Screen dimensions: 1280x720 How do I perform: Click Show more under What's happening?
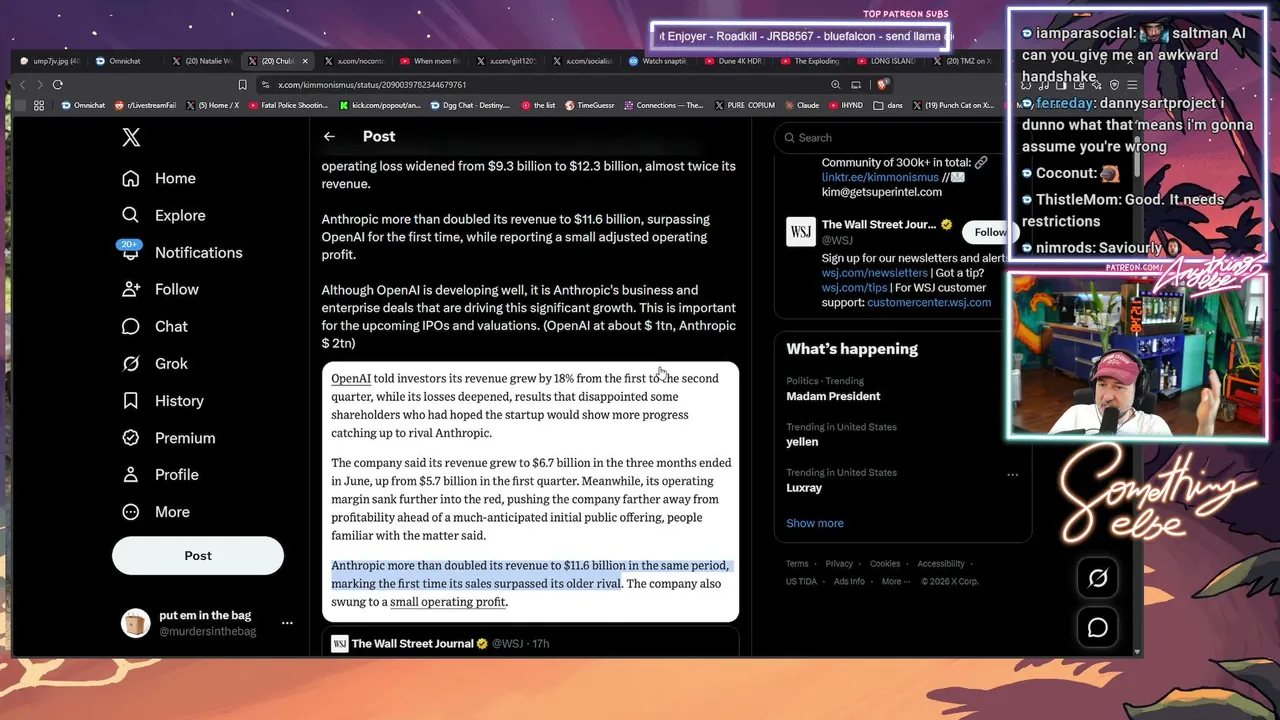[815, 523]
